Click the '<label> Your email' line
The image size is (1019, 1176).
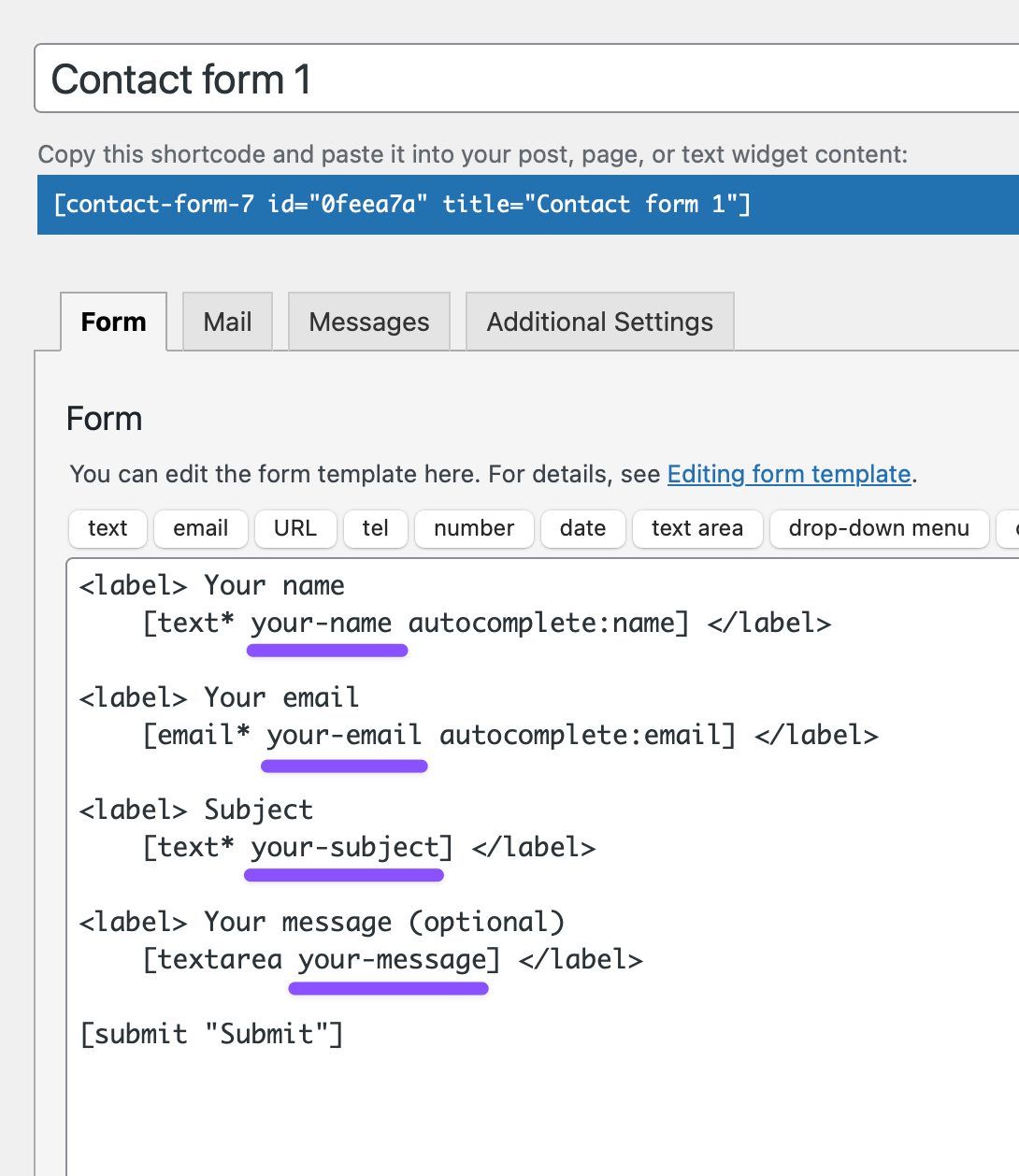(220, 697)
